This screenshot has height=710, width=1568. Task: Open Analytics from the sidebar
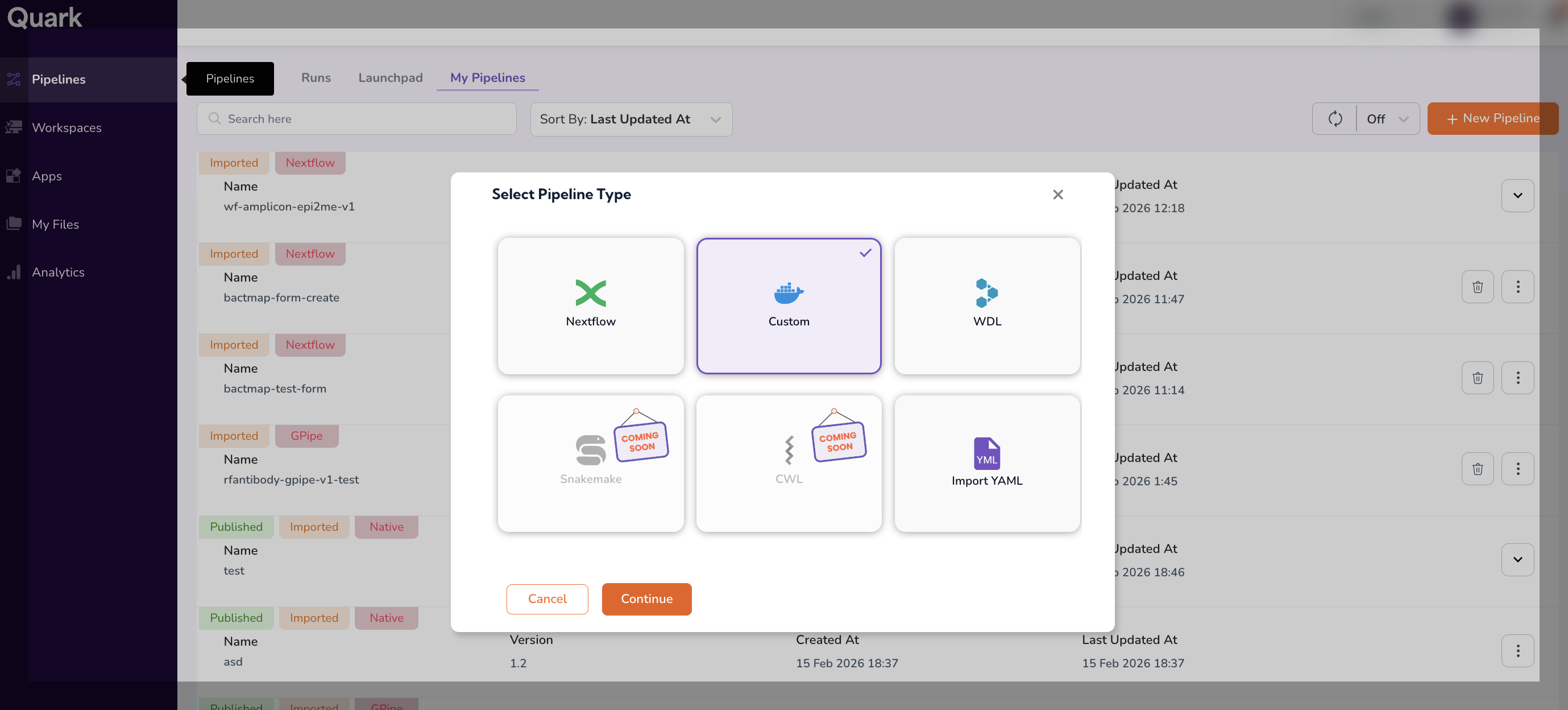58,272
